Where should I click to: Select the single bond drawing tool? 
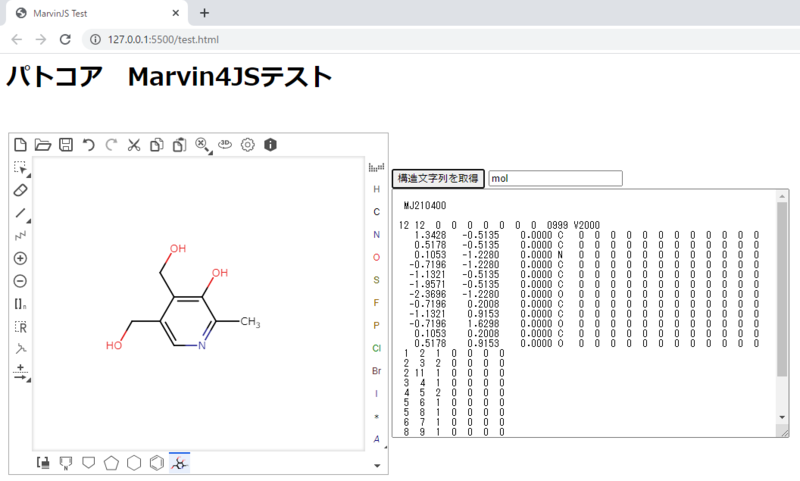(x=20, y=213)
